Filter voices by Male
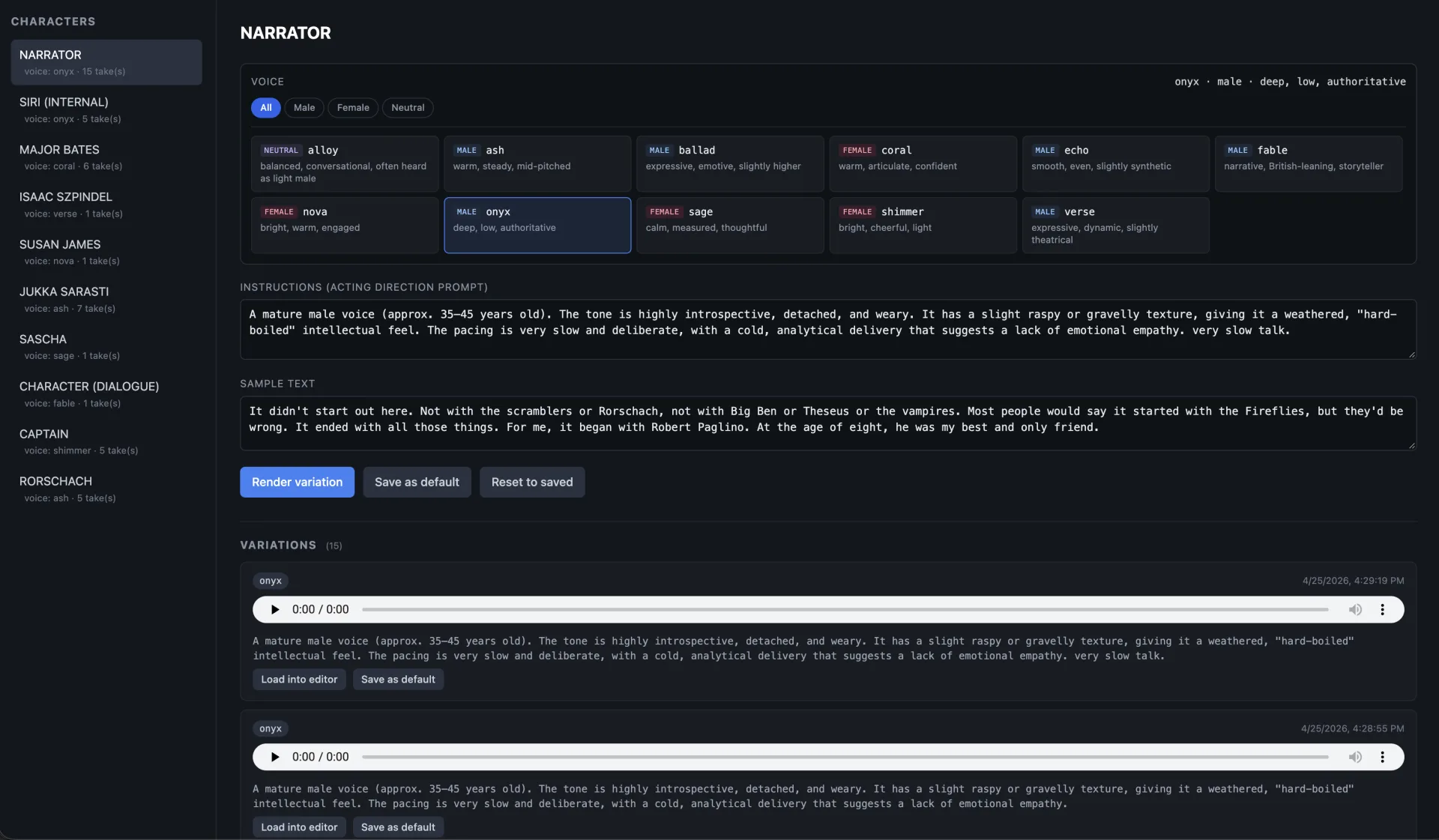The height and width of the screenshot is (840, 1439). click(304, 108)
